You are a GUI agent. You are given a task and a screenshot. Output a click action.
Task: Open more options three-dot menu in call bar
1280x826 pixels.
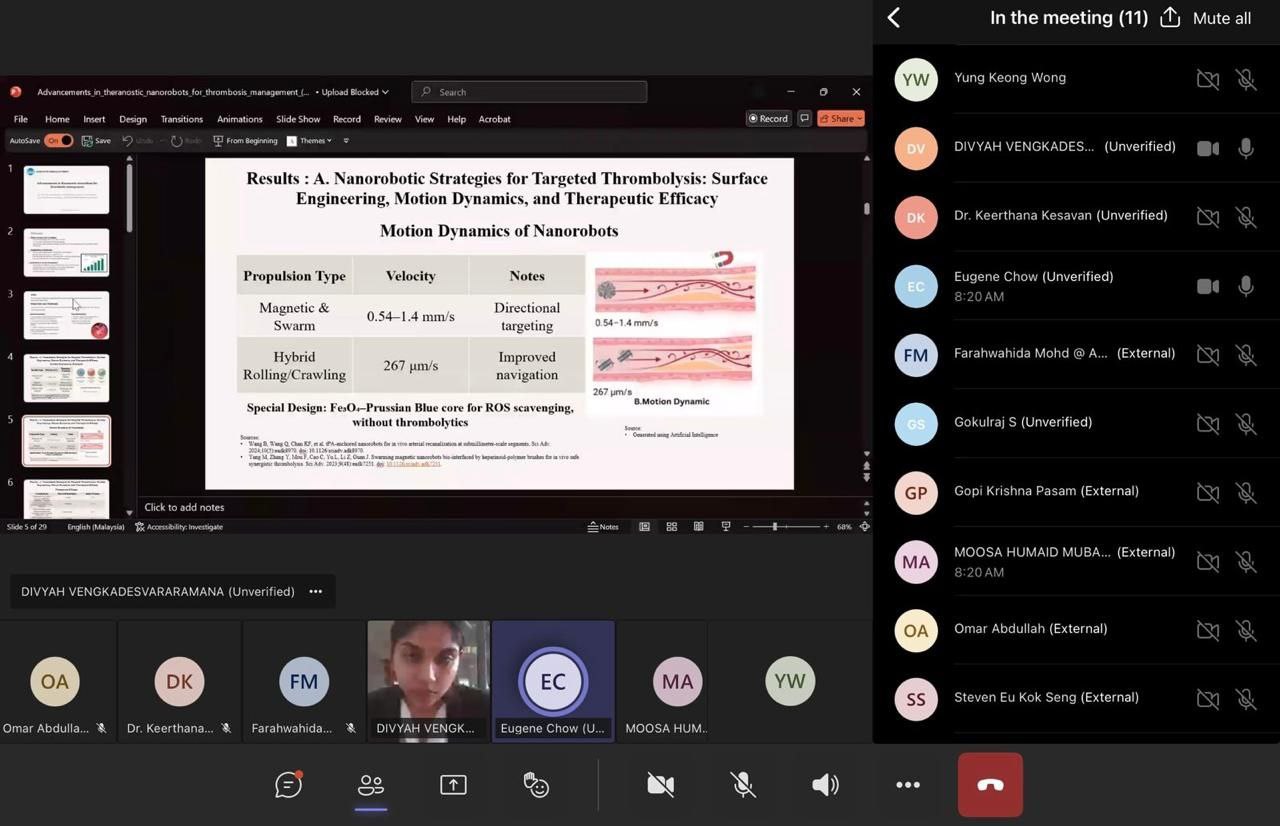[908, 785]
